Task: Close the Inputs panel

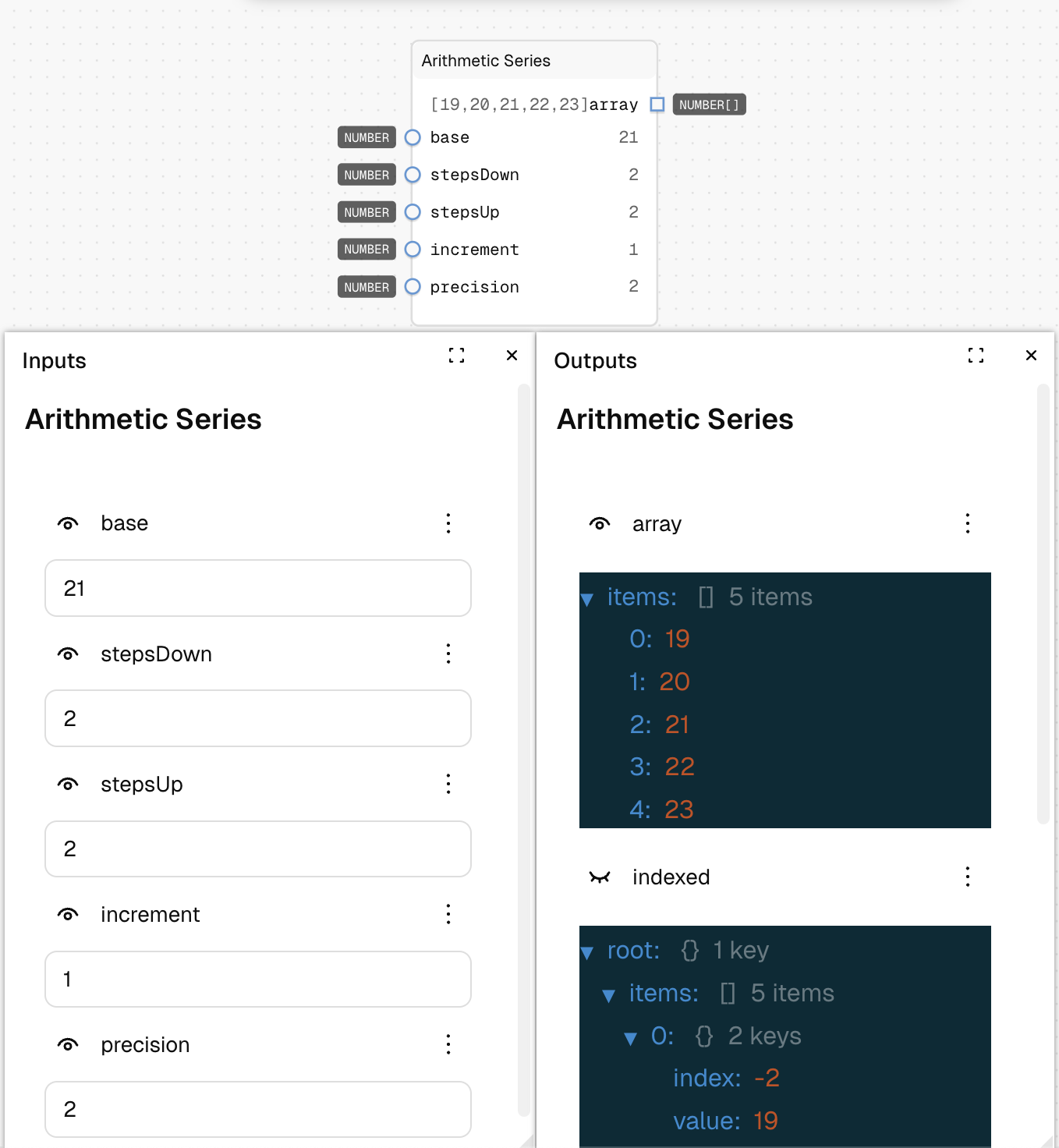Action: click(512, 356)
